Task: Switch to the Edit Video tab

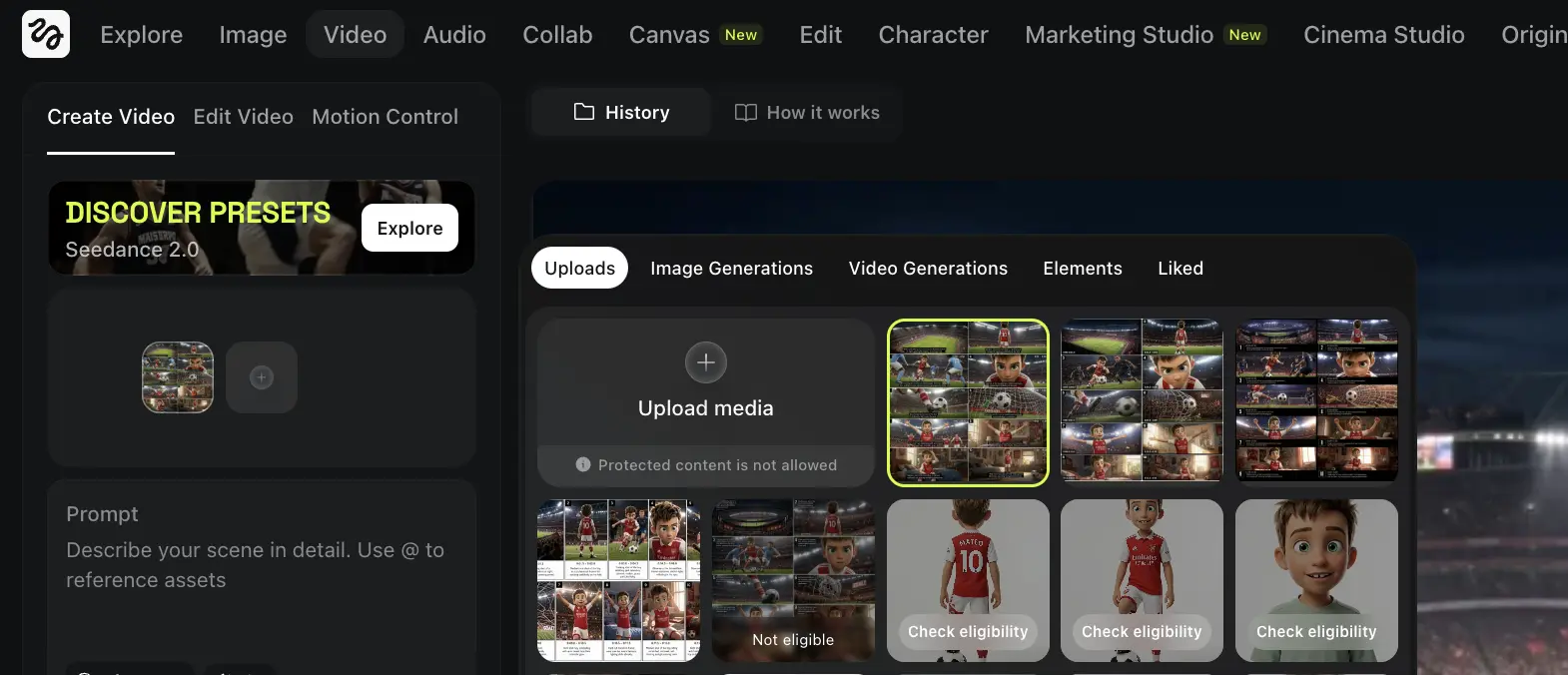Action: coord(243,117)
